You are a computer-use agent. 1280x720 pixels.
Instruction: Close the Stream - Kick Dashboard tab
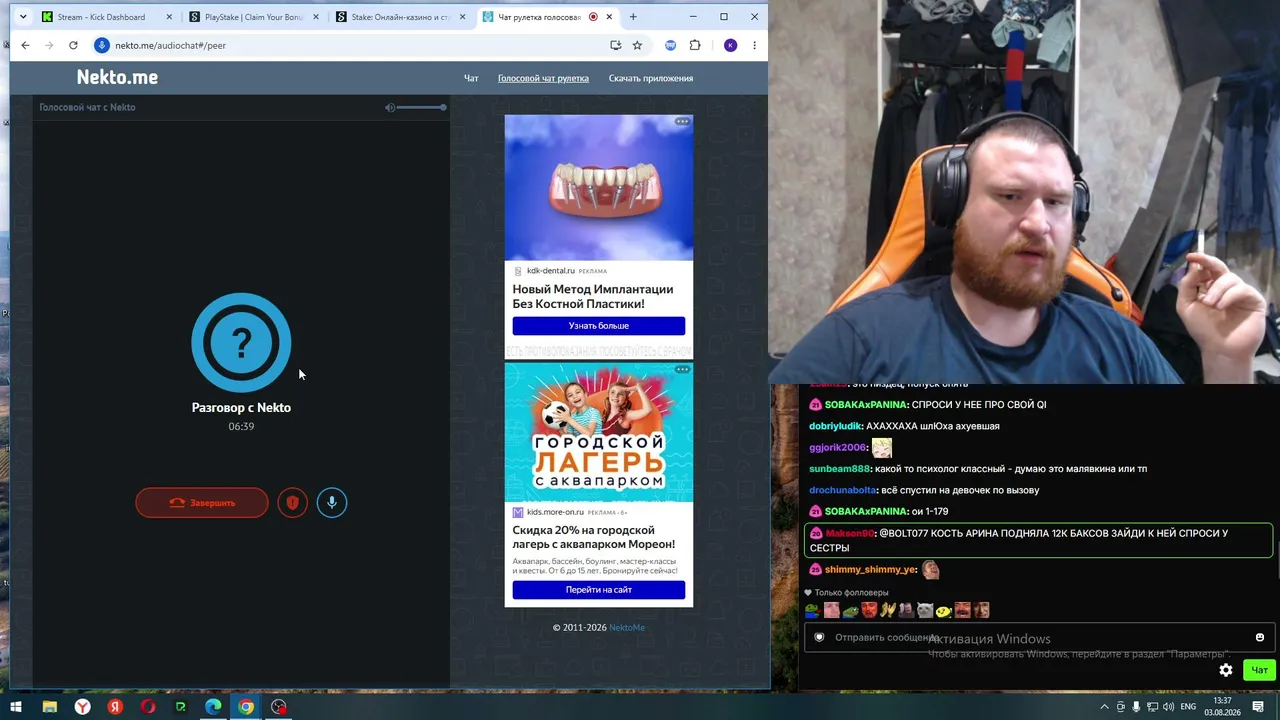pos(169,17)
